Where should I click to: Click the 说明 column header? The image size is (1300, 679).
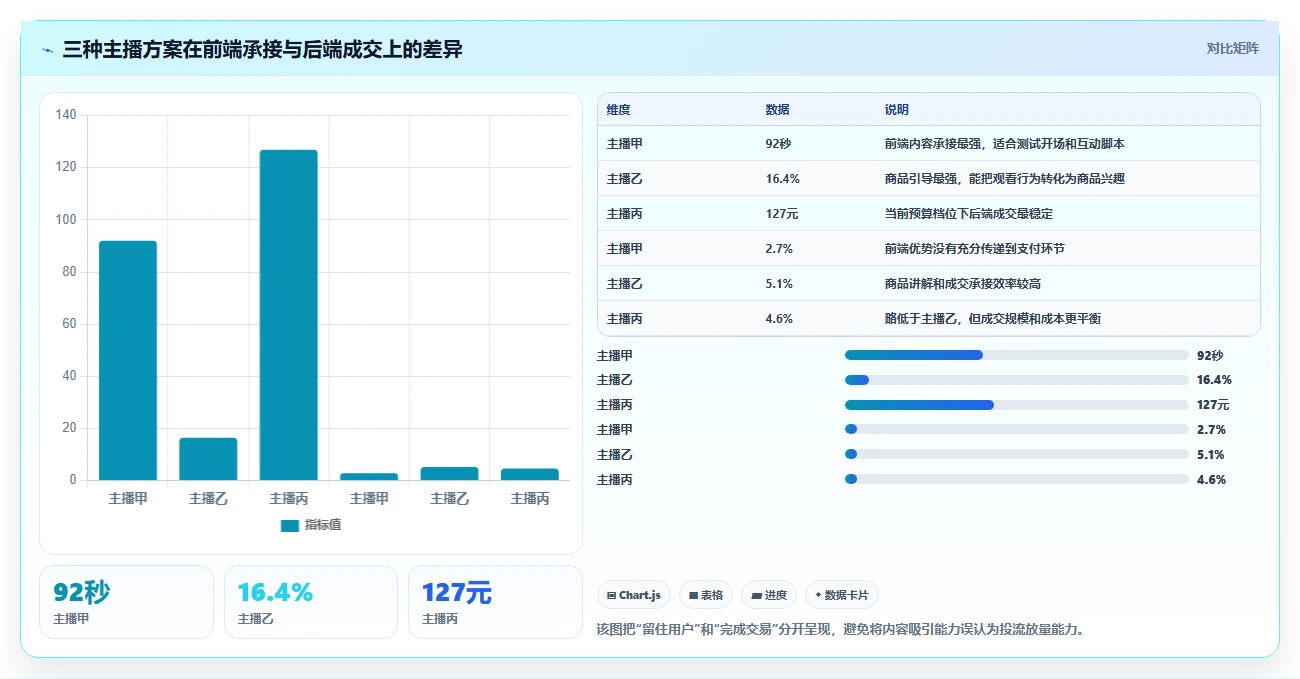pos(897,110)
